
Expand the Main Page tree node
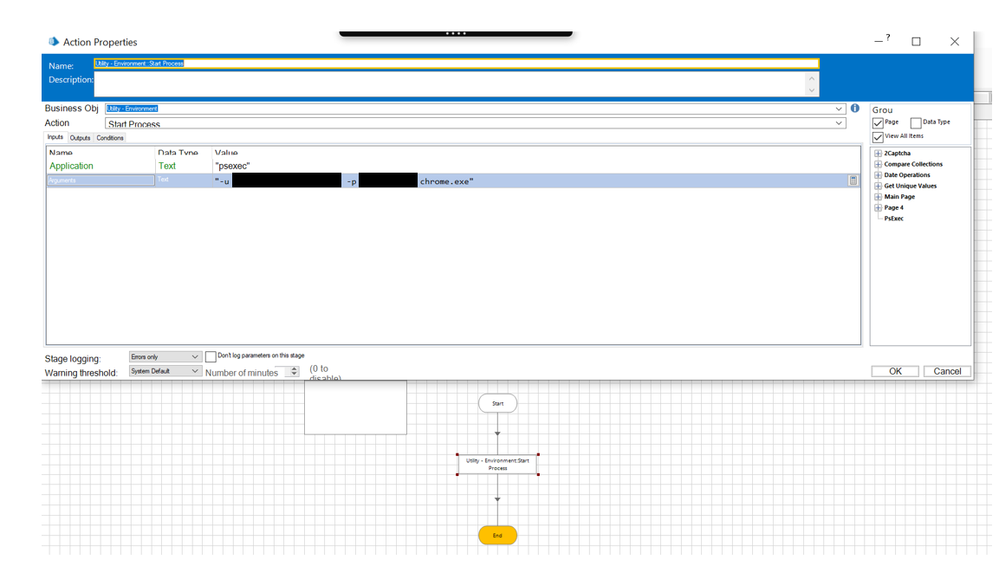878,197
